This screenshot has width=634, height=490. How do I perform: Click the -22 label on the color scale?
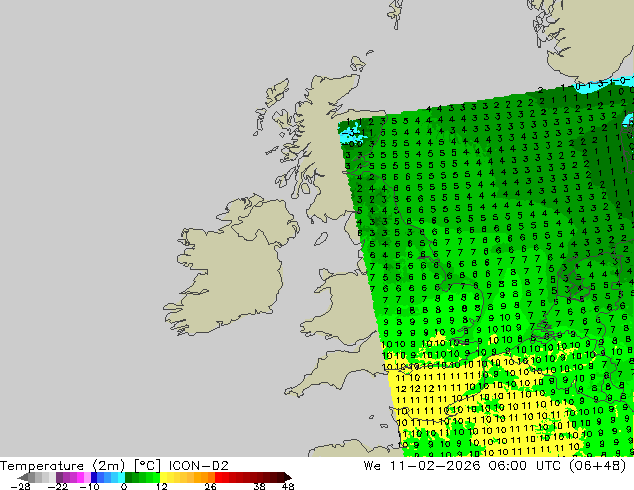click(58, 486)
